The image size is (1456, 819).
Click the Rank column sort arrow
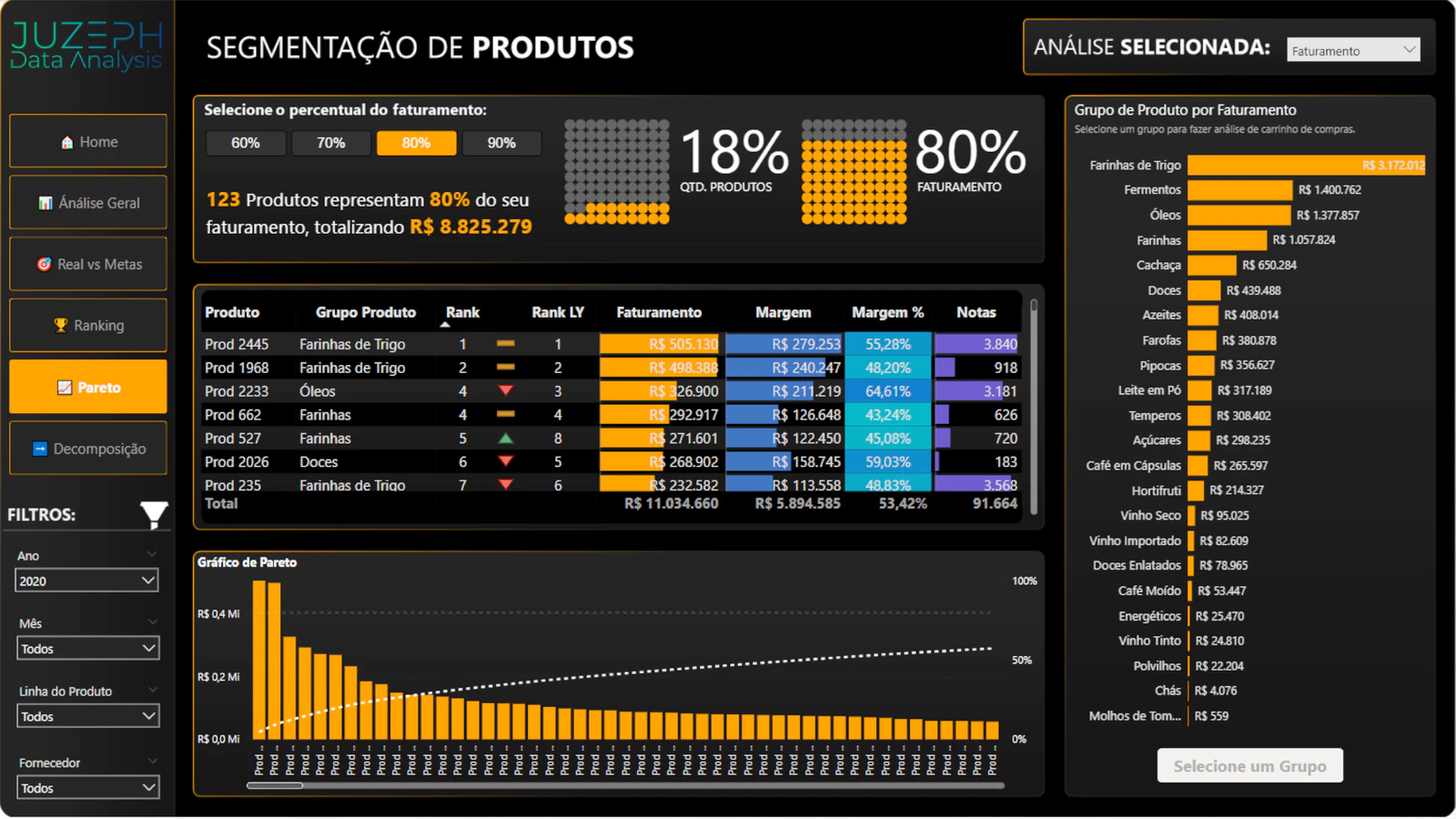pos(445,325)
